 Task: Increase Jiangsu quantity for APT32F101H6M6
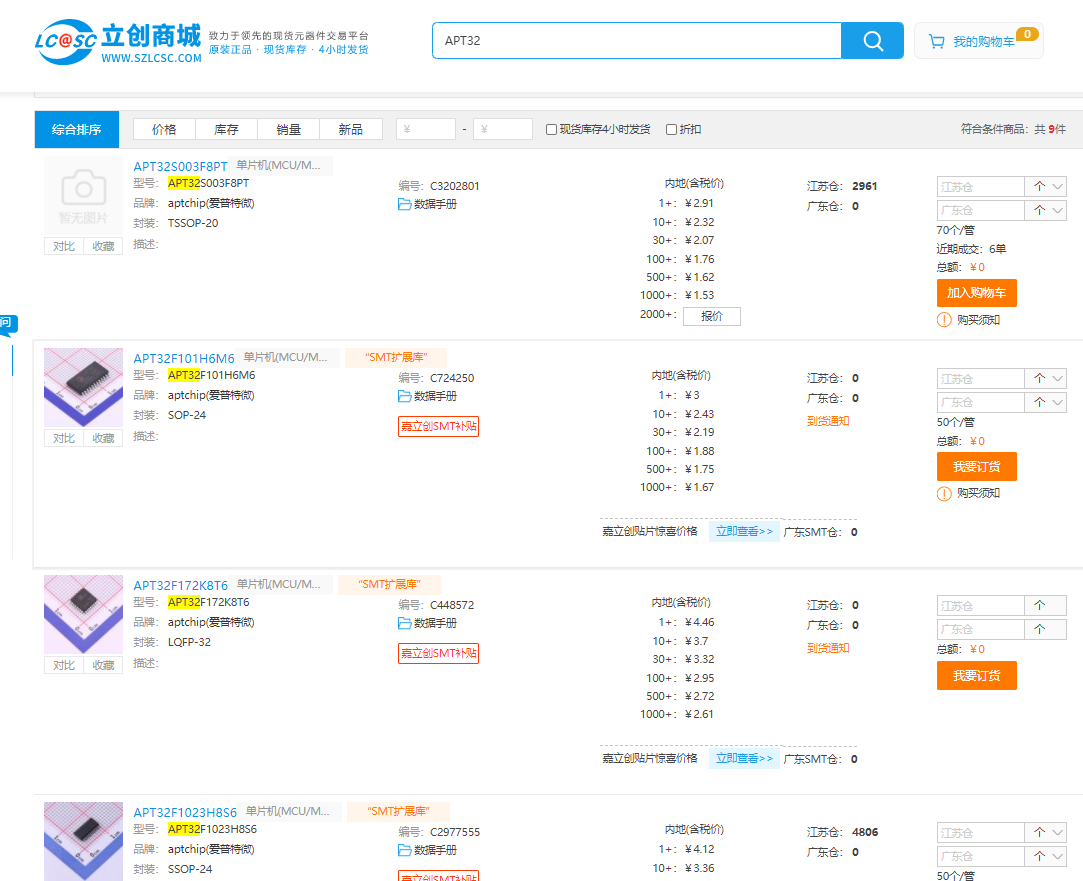[x=1039, y=378]
